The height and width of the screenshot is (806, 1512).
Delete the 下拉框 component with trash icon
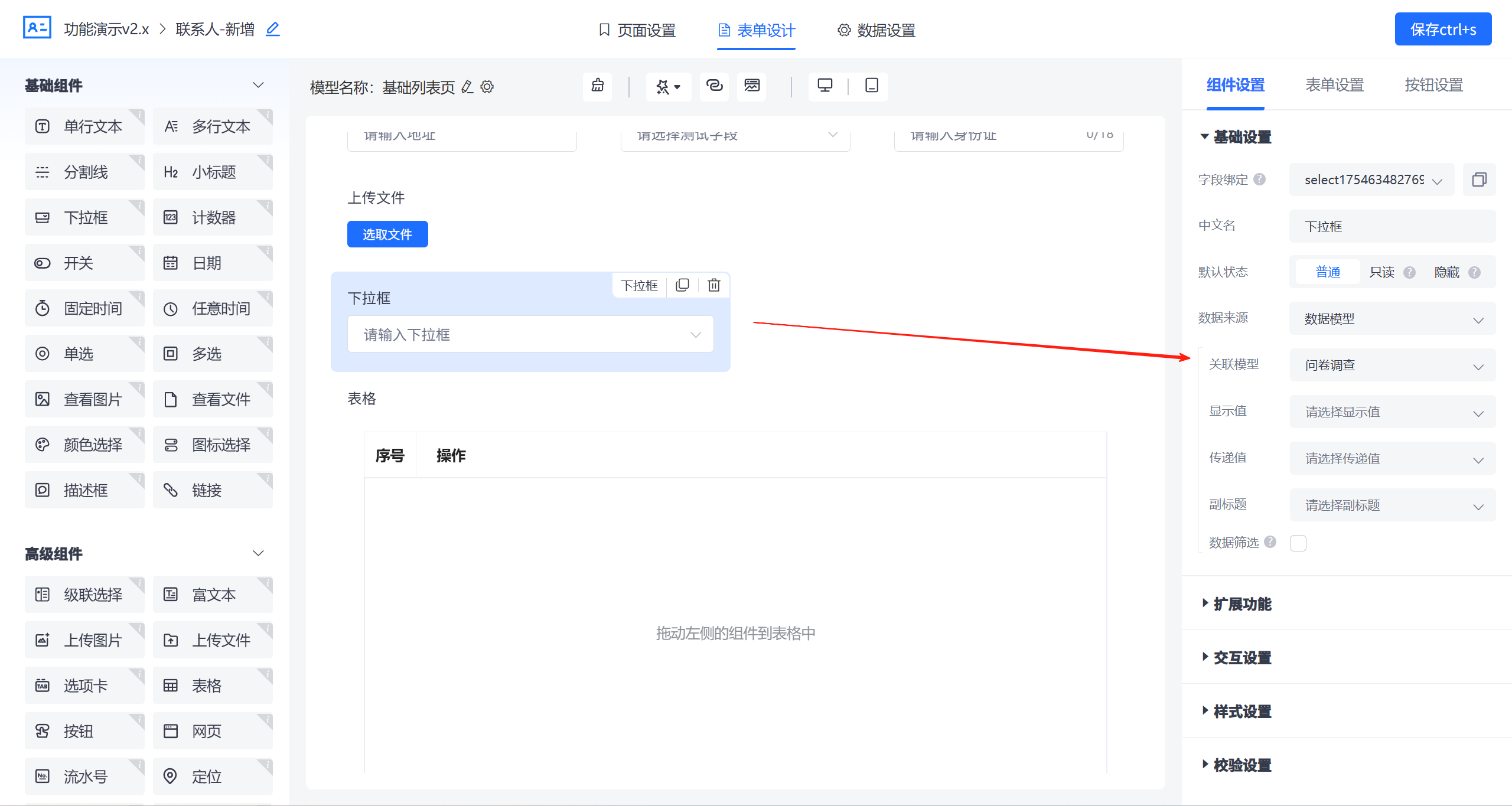714,285
